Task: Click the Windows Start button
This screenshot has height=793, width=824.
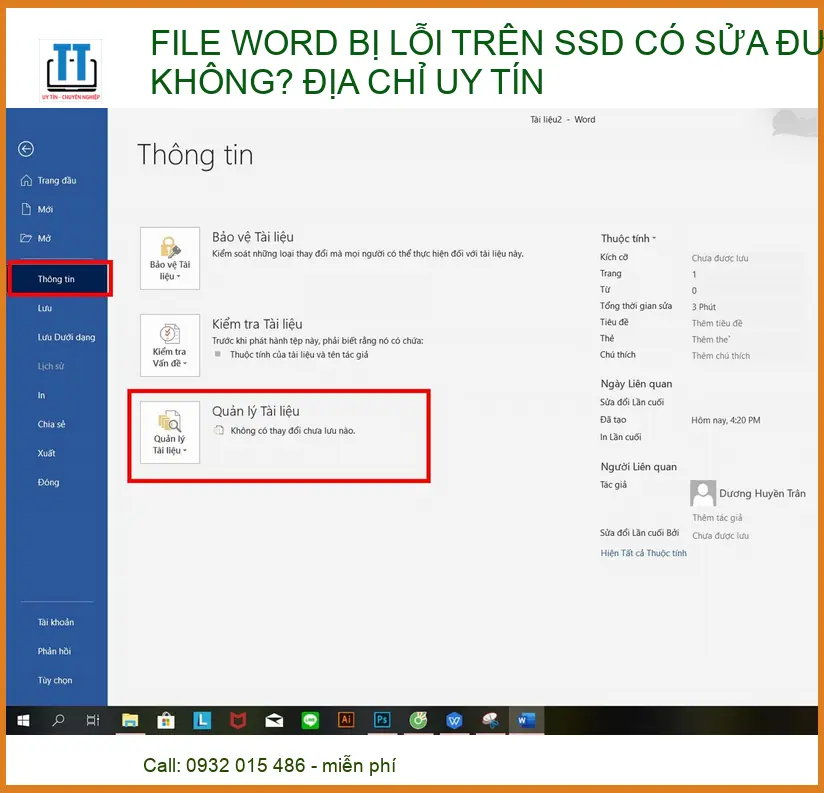Action: coord(23,719)
